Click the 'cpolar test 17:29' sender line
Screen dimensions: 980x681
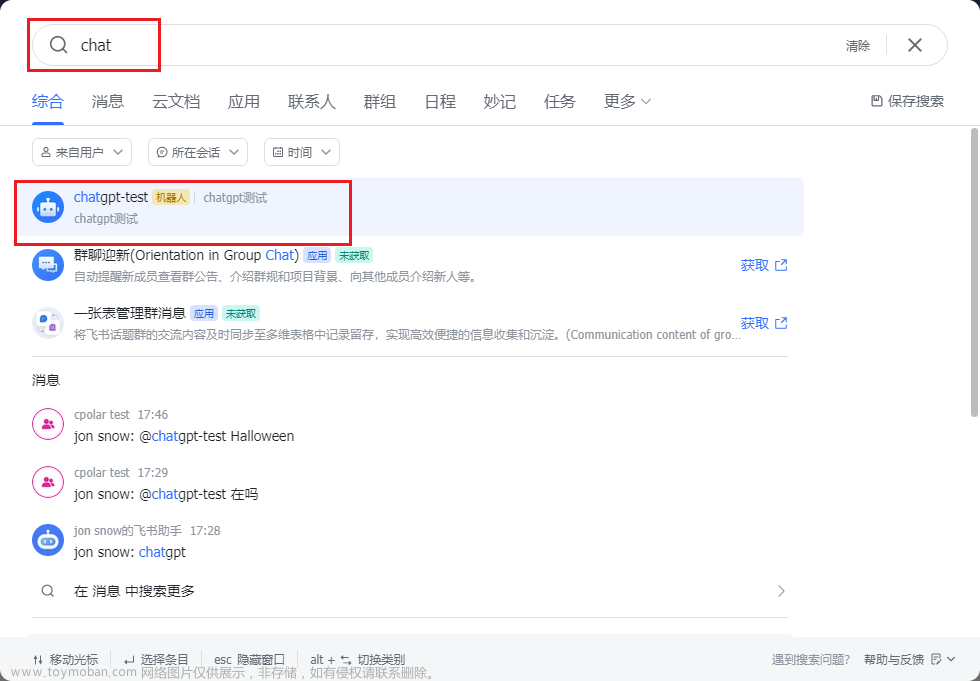pos(121,472)
